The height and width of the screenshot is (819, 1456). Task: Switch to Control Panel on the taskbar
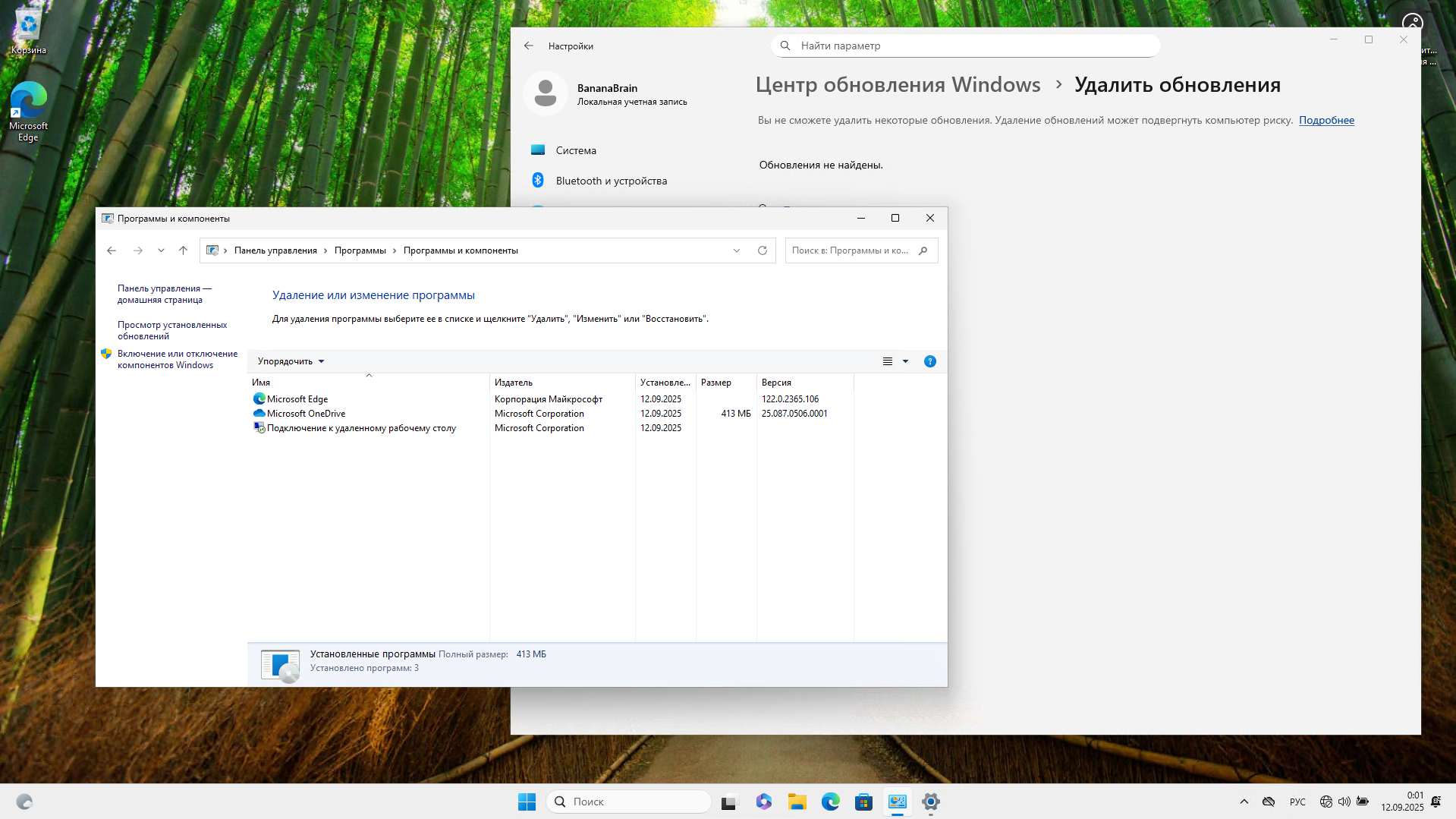tap(898, 802)
